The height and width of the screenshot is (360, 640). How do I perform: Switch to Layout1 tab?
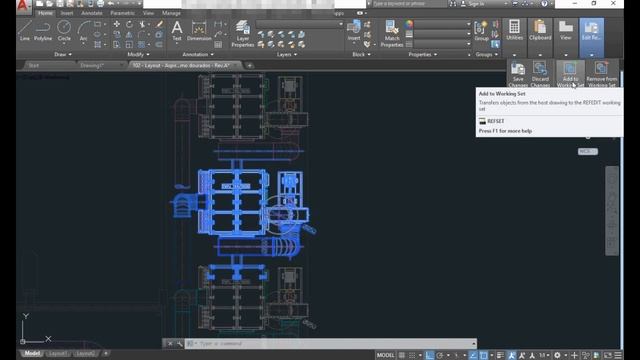(x=57, y=353)
